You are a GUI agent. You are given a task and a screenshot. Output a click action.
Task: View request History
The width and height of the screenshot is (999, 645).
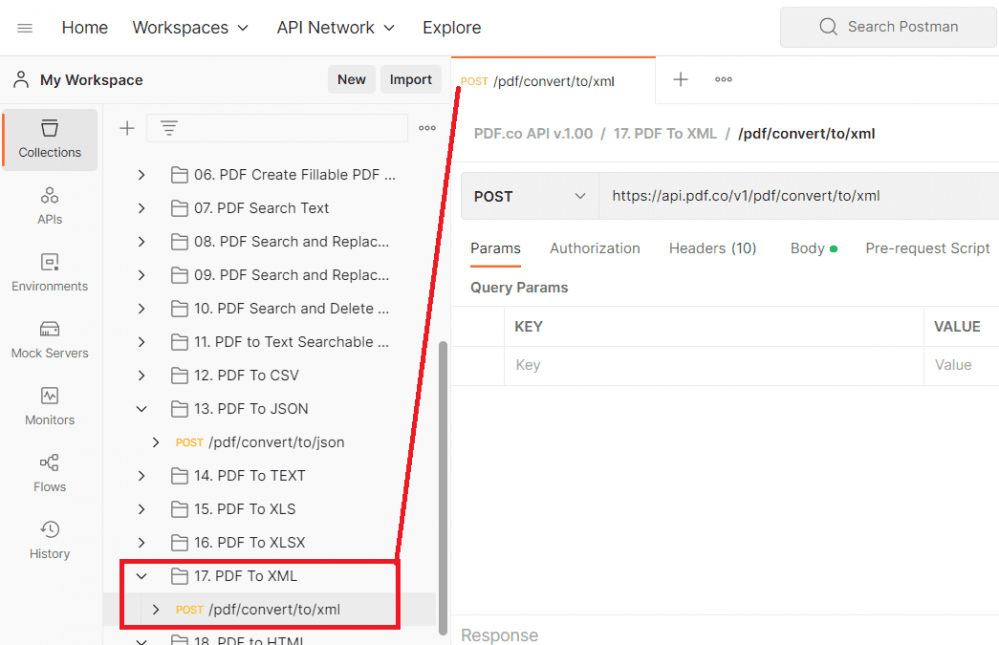pos(49,538)
